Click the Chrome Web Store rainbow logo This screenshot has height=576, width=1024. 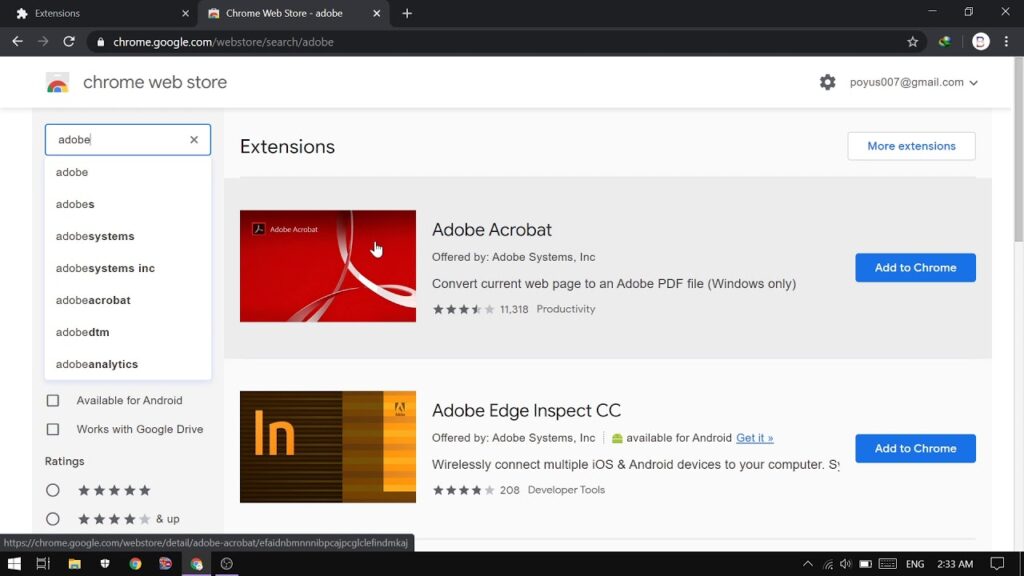pyautogui.click(x=57, y=83)
